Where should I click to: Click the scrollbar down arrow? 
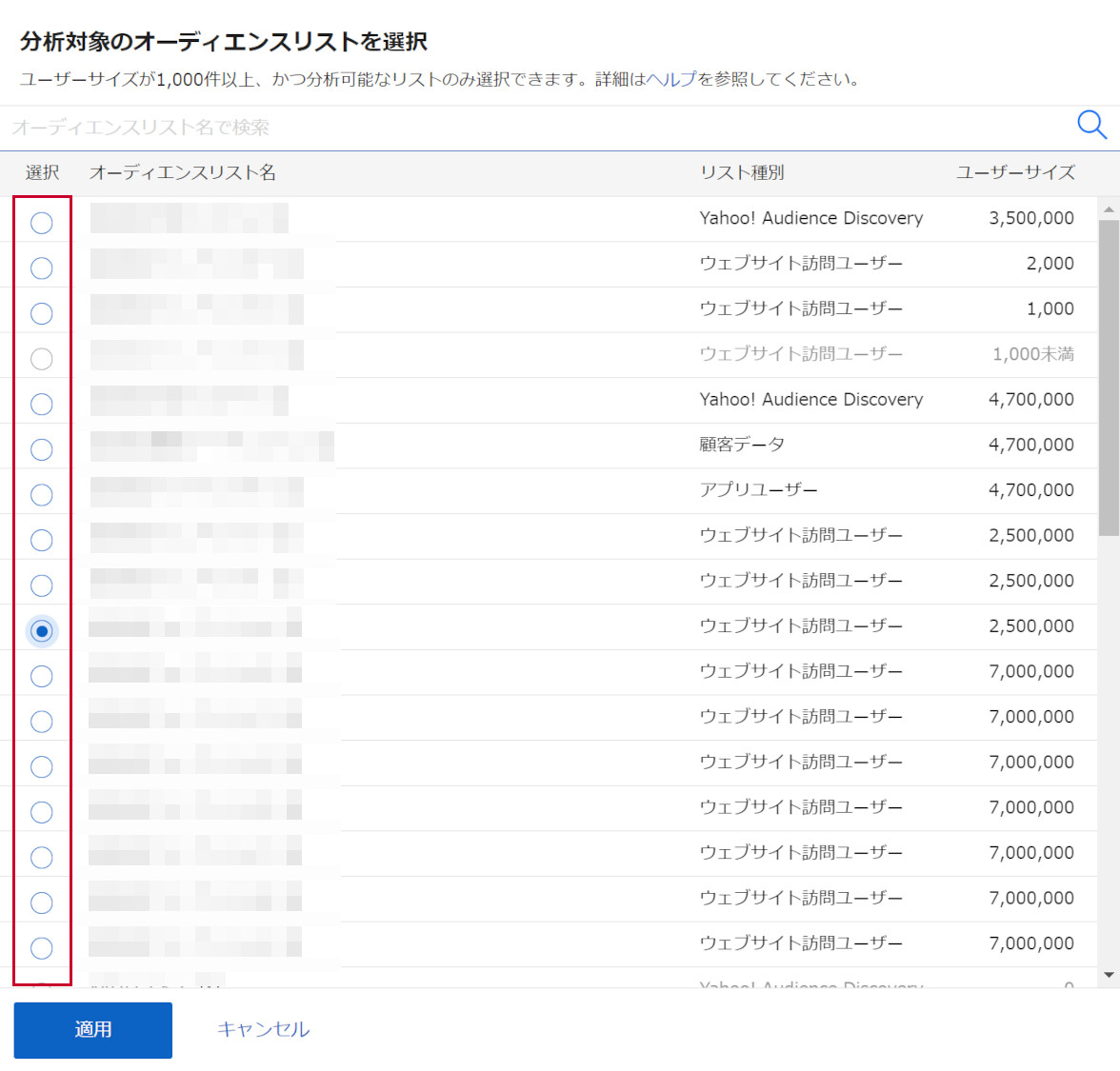point(1109,975)
